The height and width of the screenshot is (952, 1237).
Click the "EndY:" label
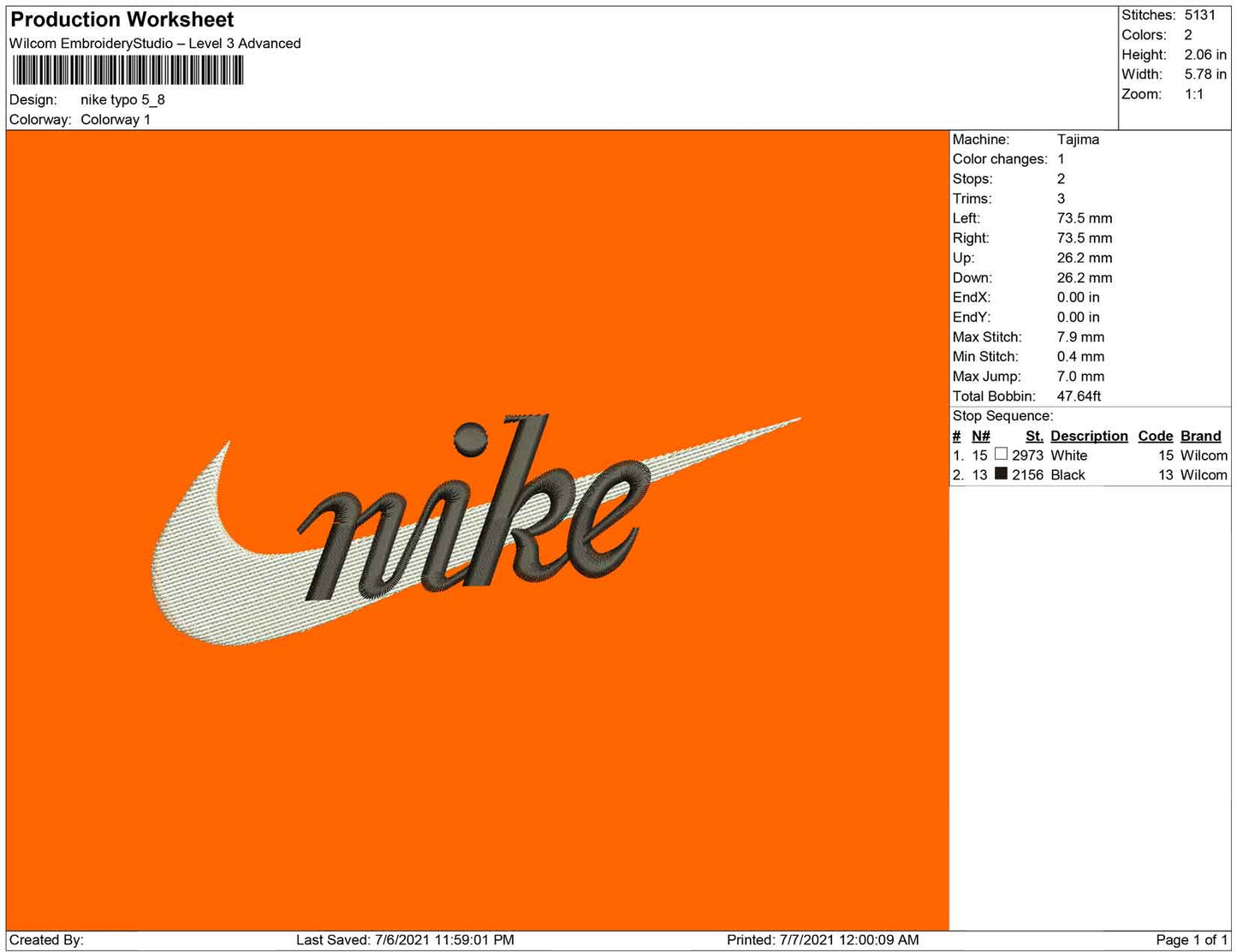[x=972, y=317]
